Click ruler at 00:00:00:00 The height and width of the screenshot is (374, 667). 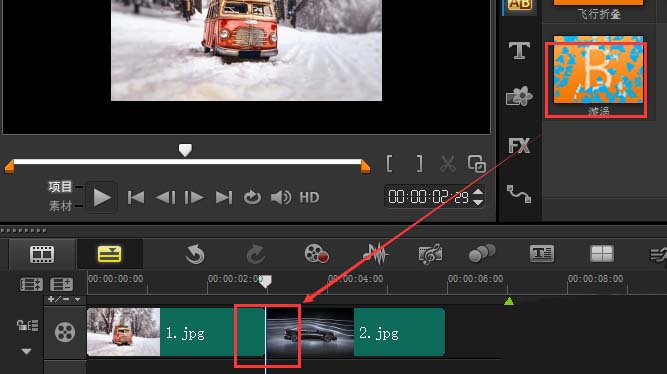115,279
